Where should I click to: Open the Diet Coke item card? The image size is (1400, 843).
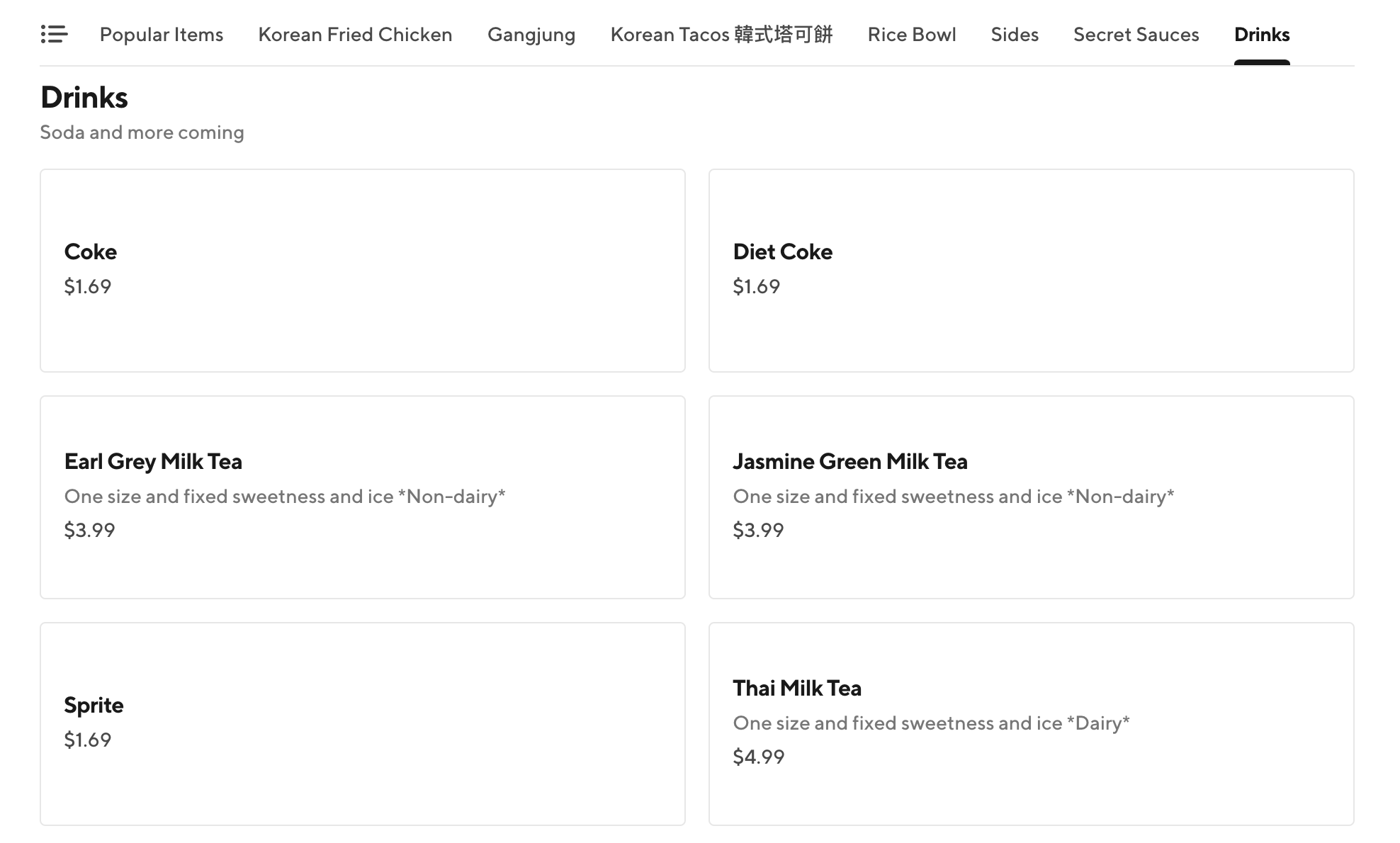click(1031, 270)
